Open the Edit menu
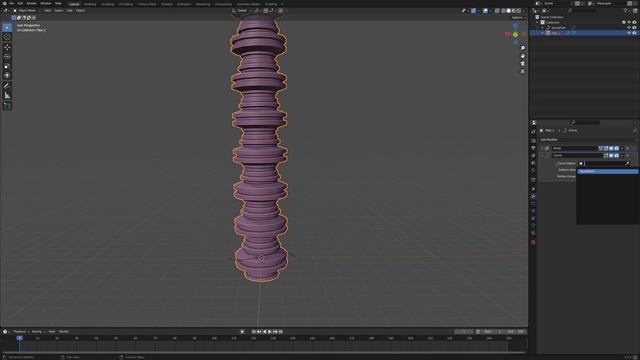This screenshot has height=360, width=640. 20,3
